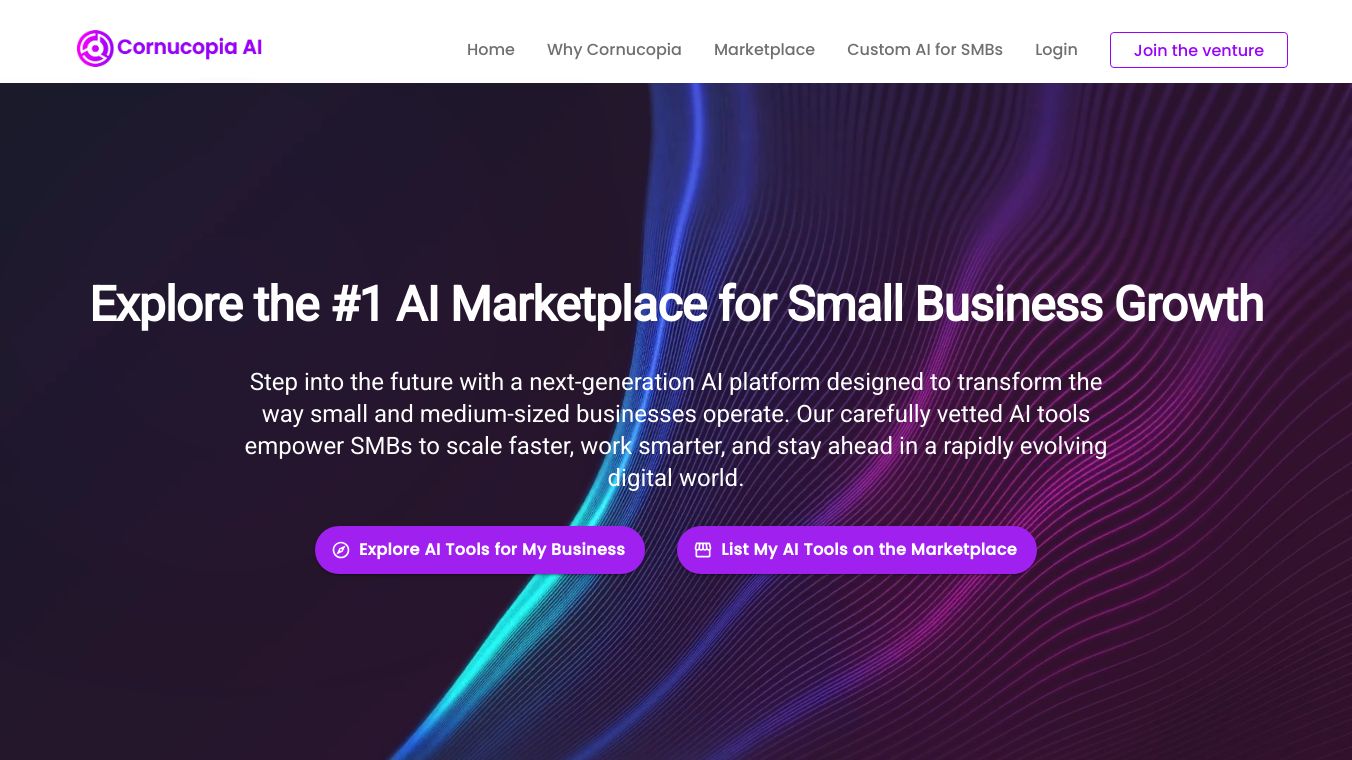Viewport: 1352px width, 760px height.
Task: Click the Cornucopia AI circular logo icon
Action: coord(95,48)
